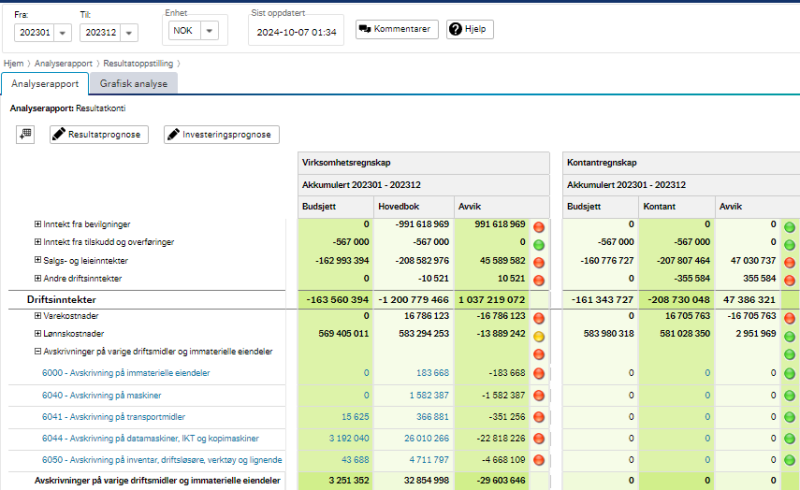The height and width of the screenshot is (490, 800).
Task: Expand Inntekt fra bevilgninger row
Action: (37, 224)
